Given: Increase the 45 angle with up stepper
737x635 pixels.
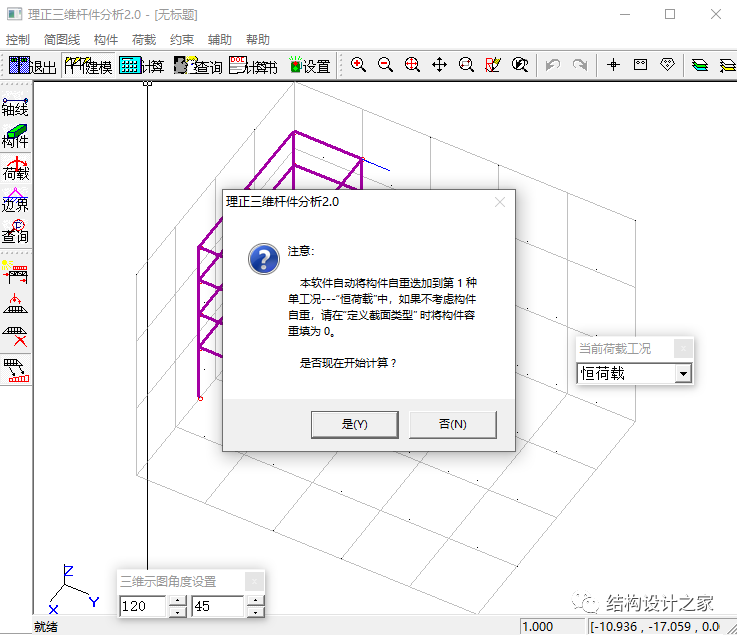Looking at the screenshot, I should click(x=255, y=601).
